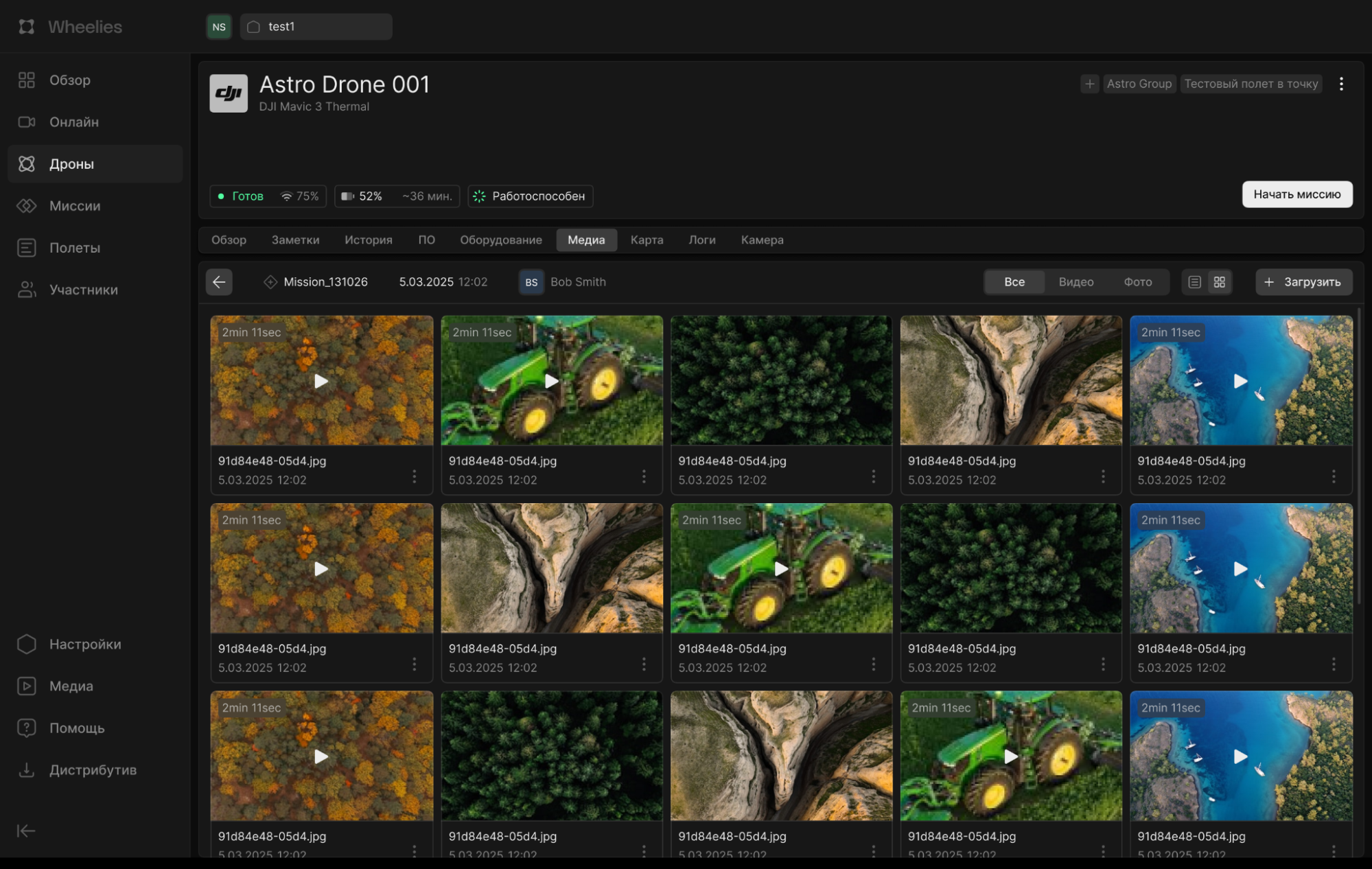This screenshot has width=1372, height=869.
Task: Open options menu of first autumn forest video
Action: click(415, 476)
